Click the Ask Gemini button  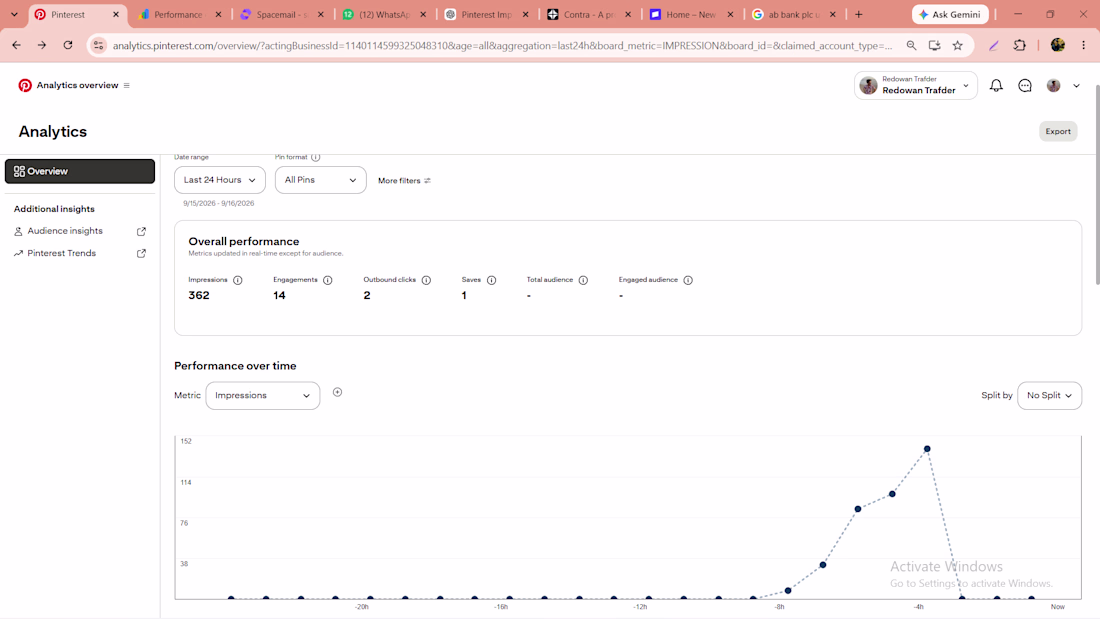(x=951, y=14)
